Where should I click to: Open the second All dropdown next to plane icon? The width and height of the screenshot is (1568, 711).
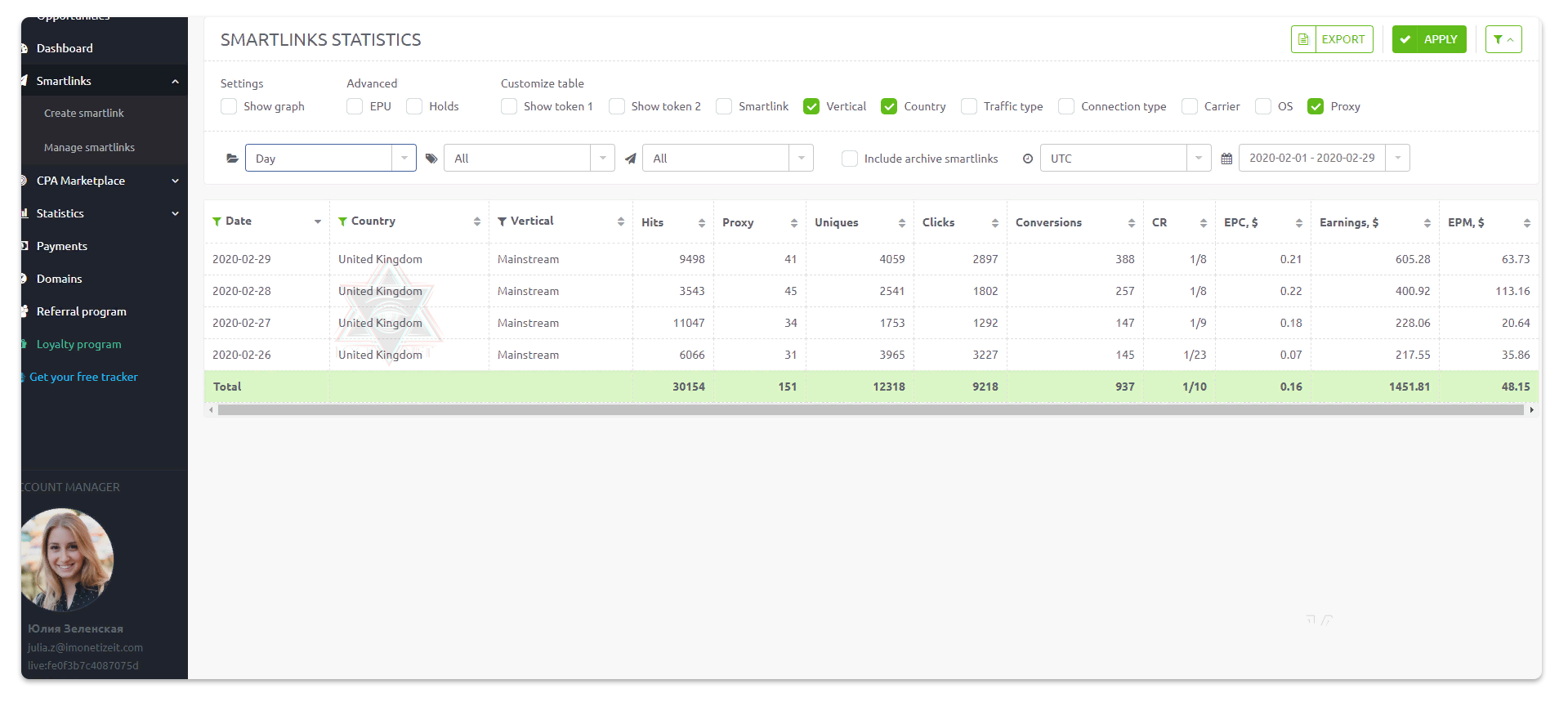pos(728,158)
